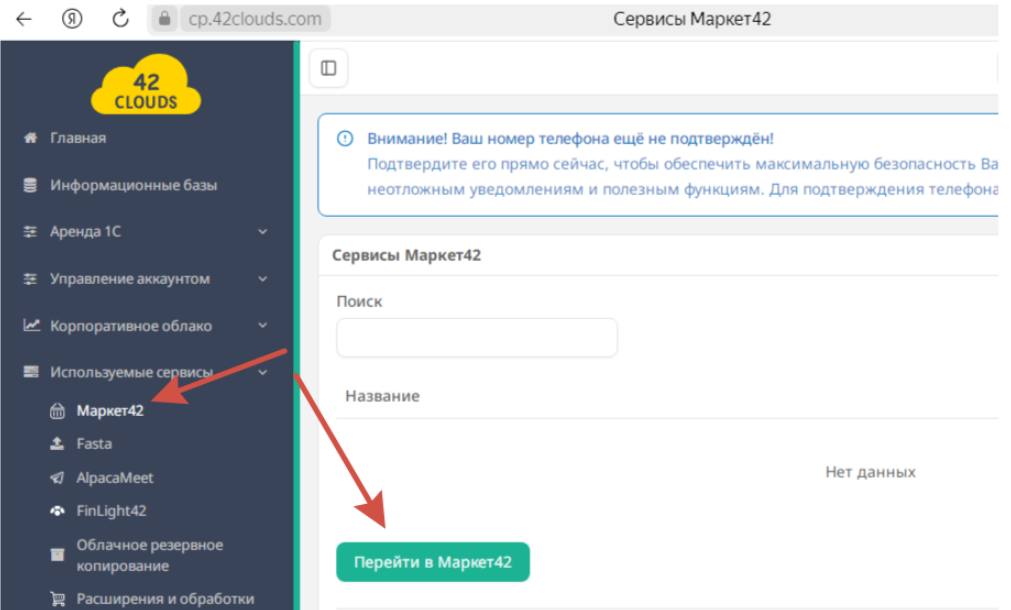Click the Нет данных placeholder text
Image resolution: width=1011 pixels, height=610 pixels.
[870, 472]
